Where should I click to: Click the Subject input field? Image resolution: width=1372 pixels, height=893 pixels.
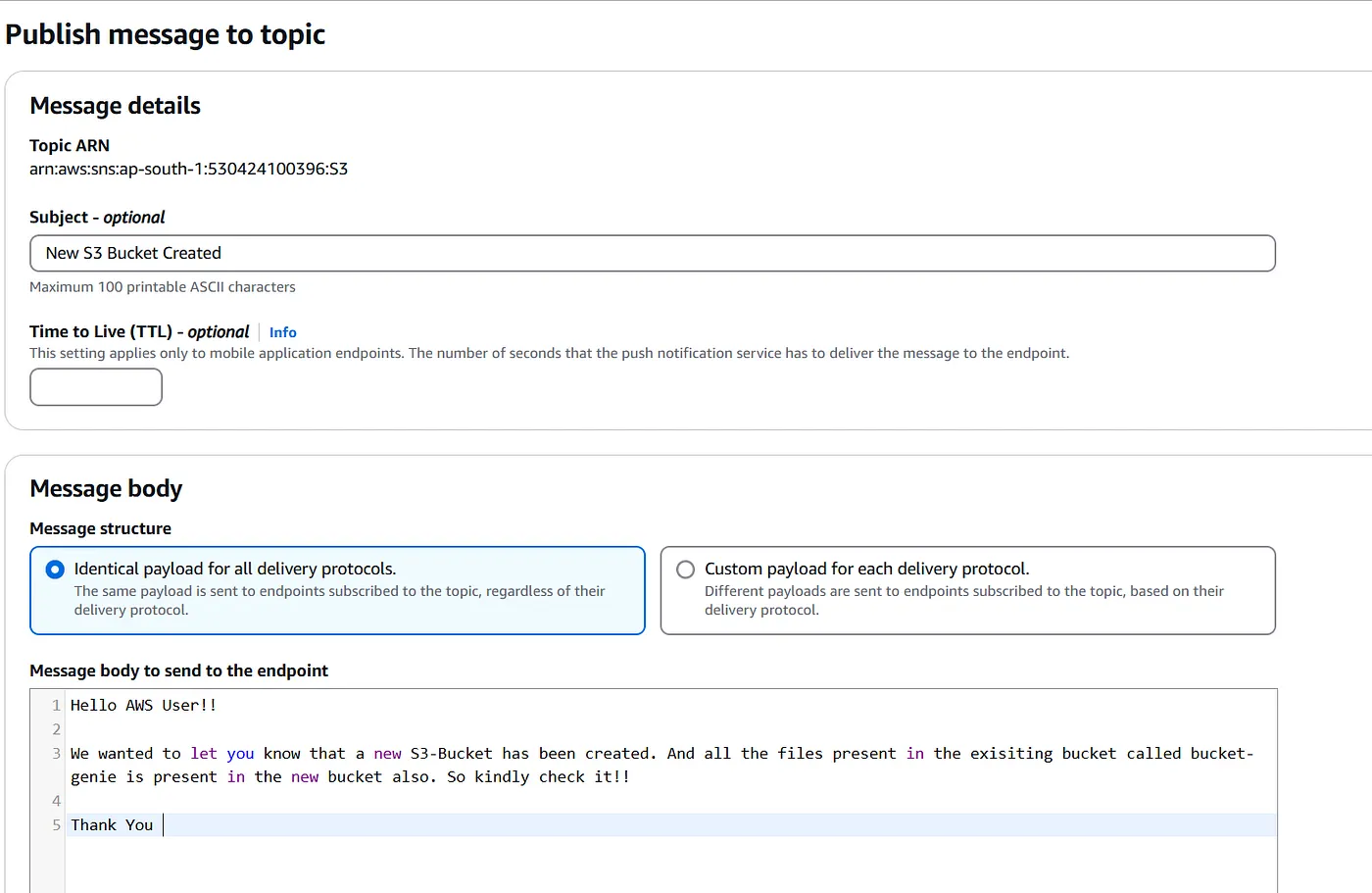[653, 253]
